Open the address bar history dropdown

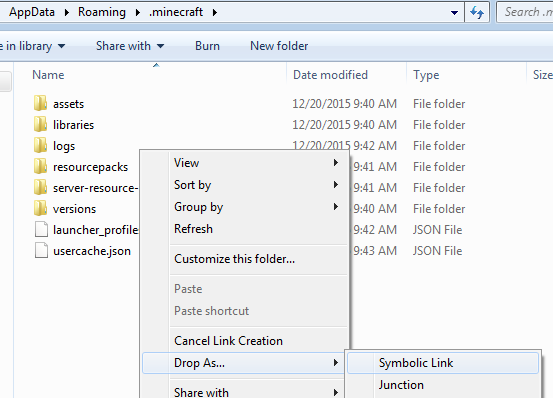click(x=454, y=13)
